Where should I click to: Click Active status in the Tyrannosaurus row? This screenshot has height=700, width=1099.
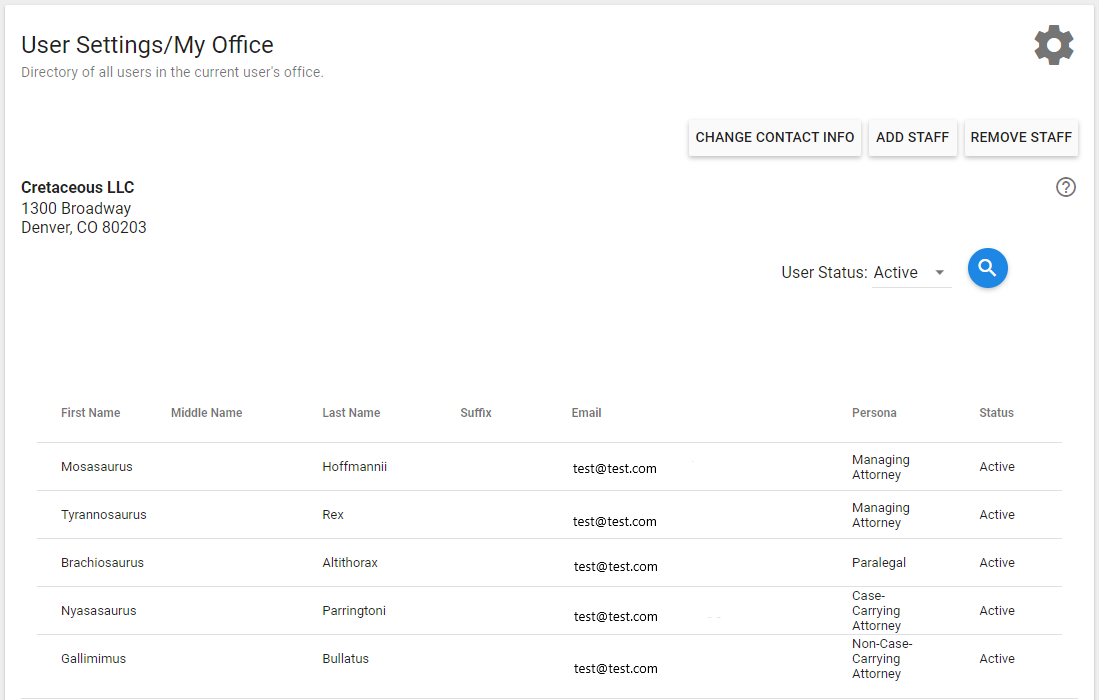pos(997,515)
